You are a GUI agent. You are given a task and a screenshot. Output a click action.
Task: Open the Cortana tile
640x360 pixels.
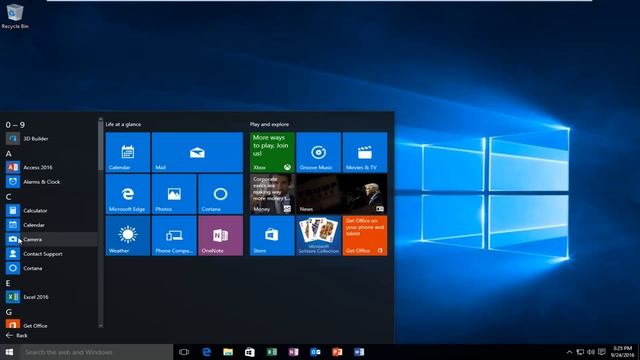click(220, 194)
